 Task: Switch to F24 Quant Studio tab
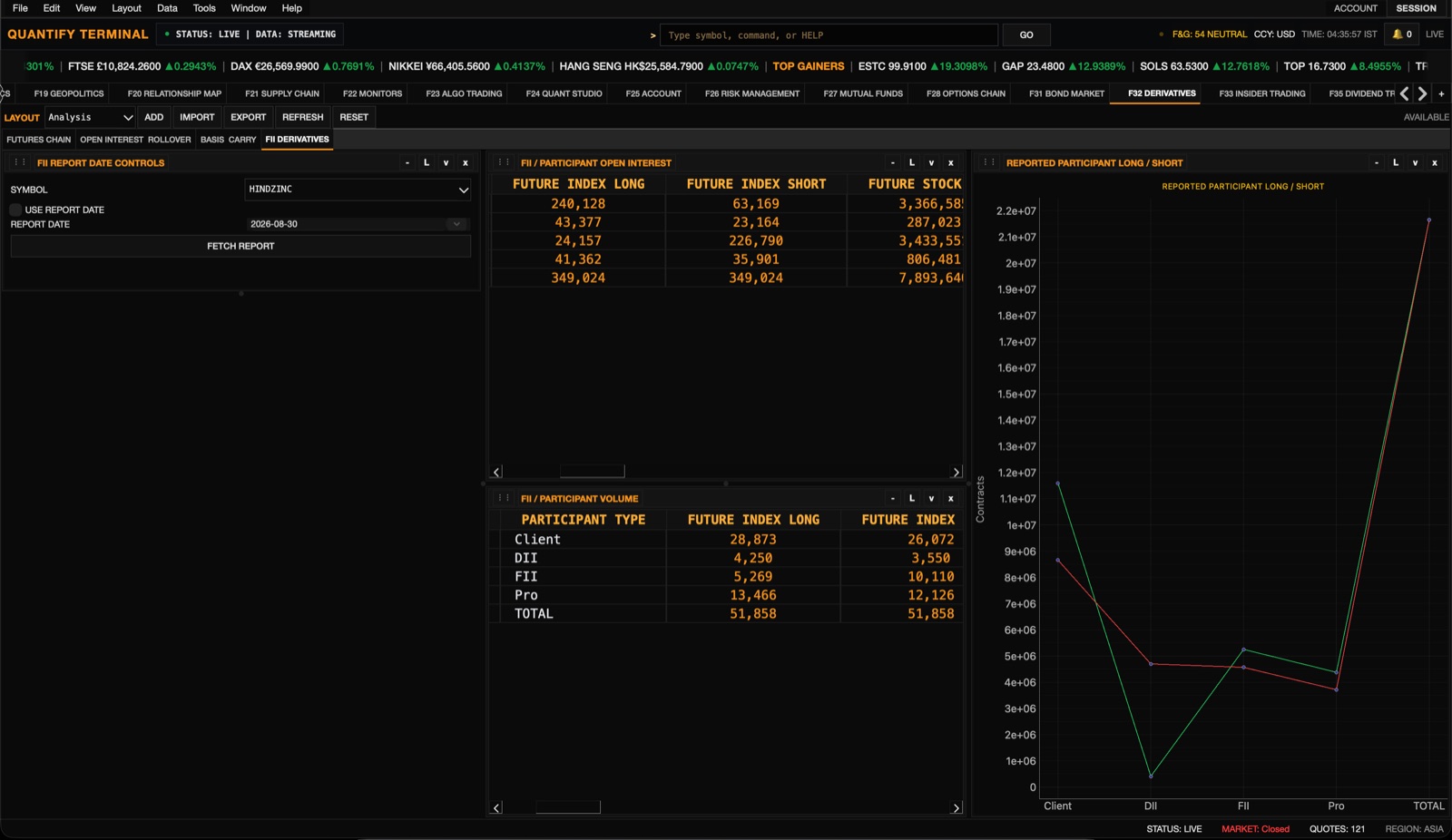coord(564,93)
